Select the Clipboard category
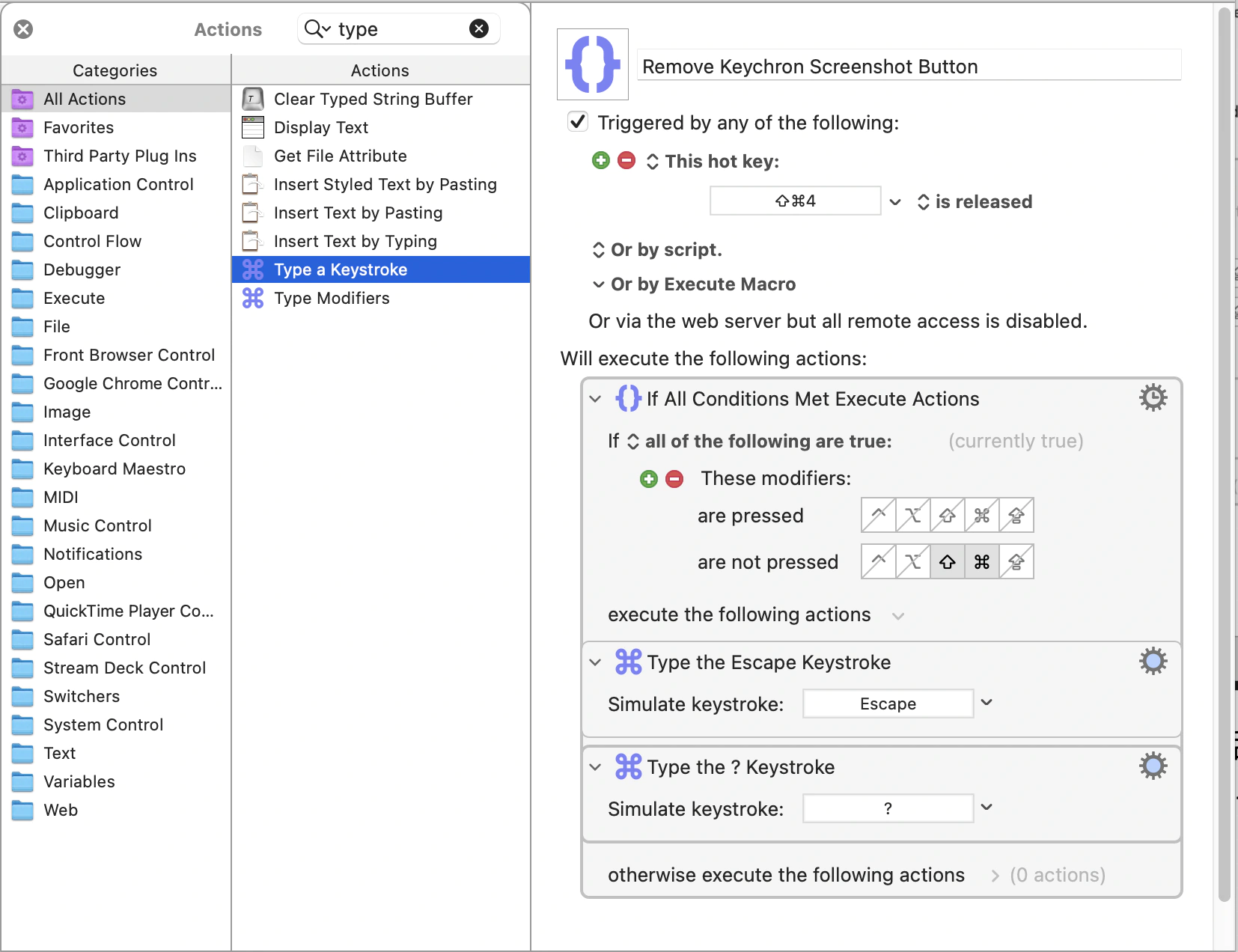Viewport: 1238px width, 952px height. point(81,213)
